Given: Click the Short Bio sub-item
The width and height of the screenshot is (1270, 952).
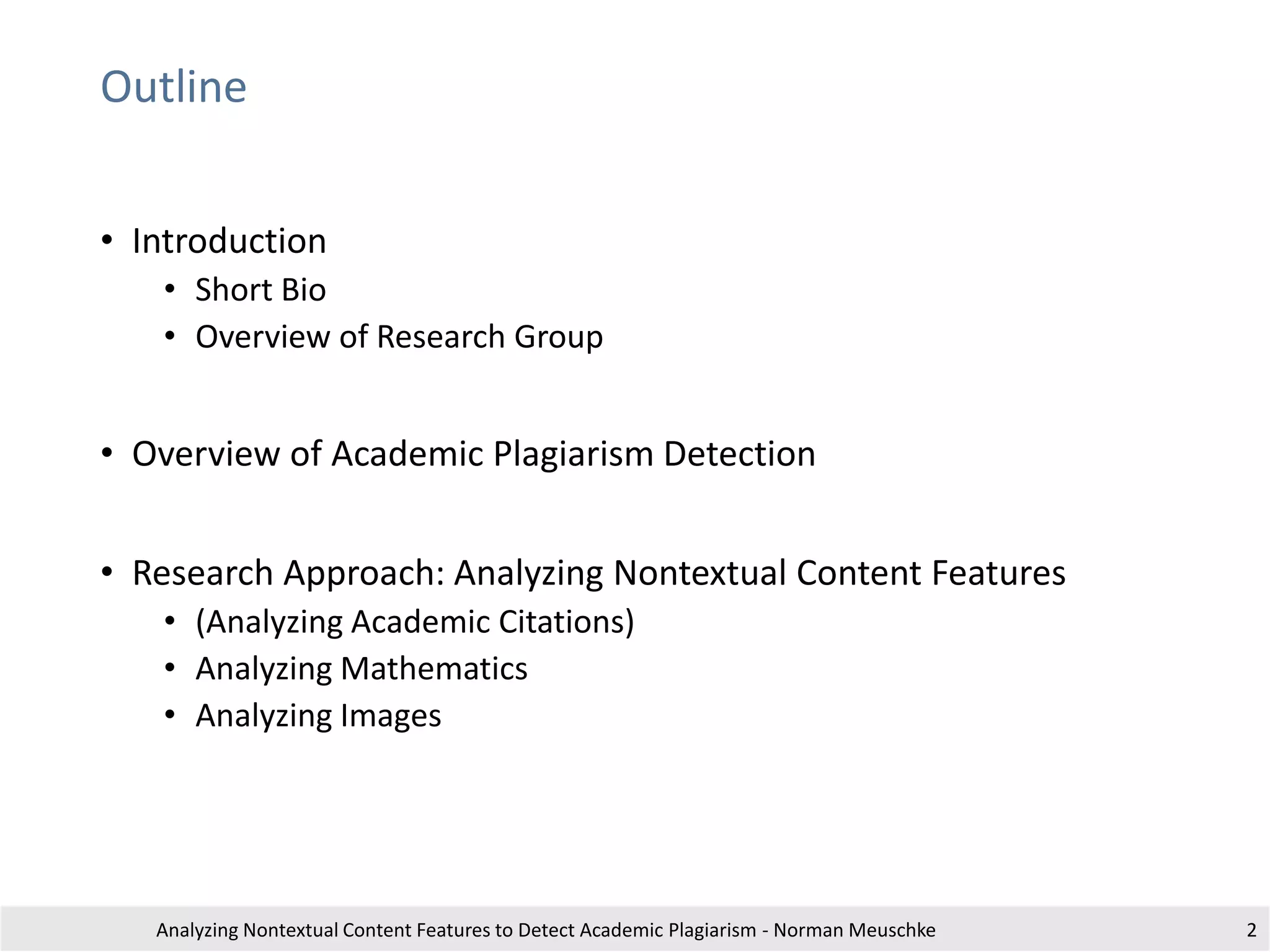Looking at the screenshot, I should [260, 290].
